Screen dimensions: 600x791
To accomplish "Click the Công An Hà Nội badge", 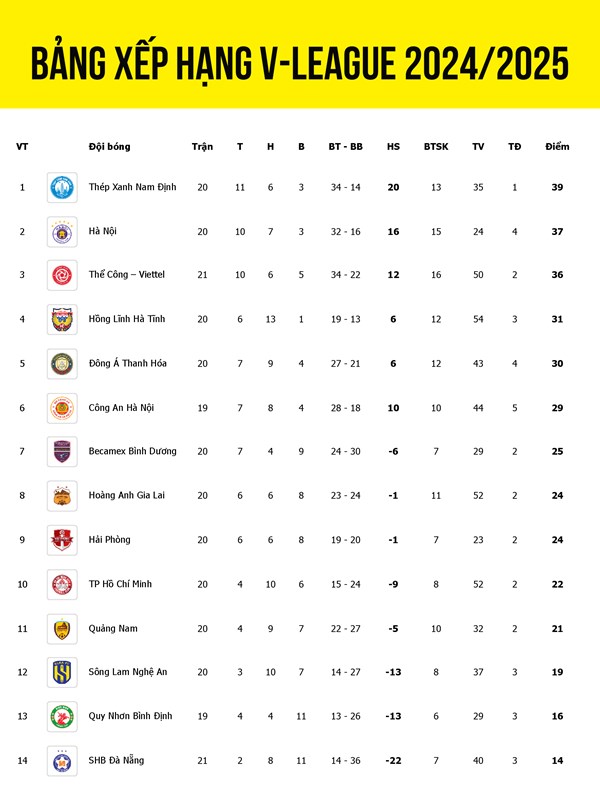I will click(62, 408).
